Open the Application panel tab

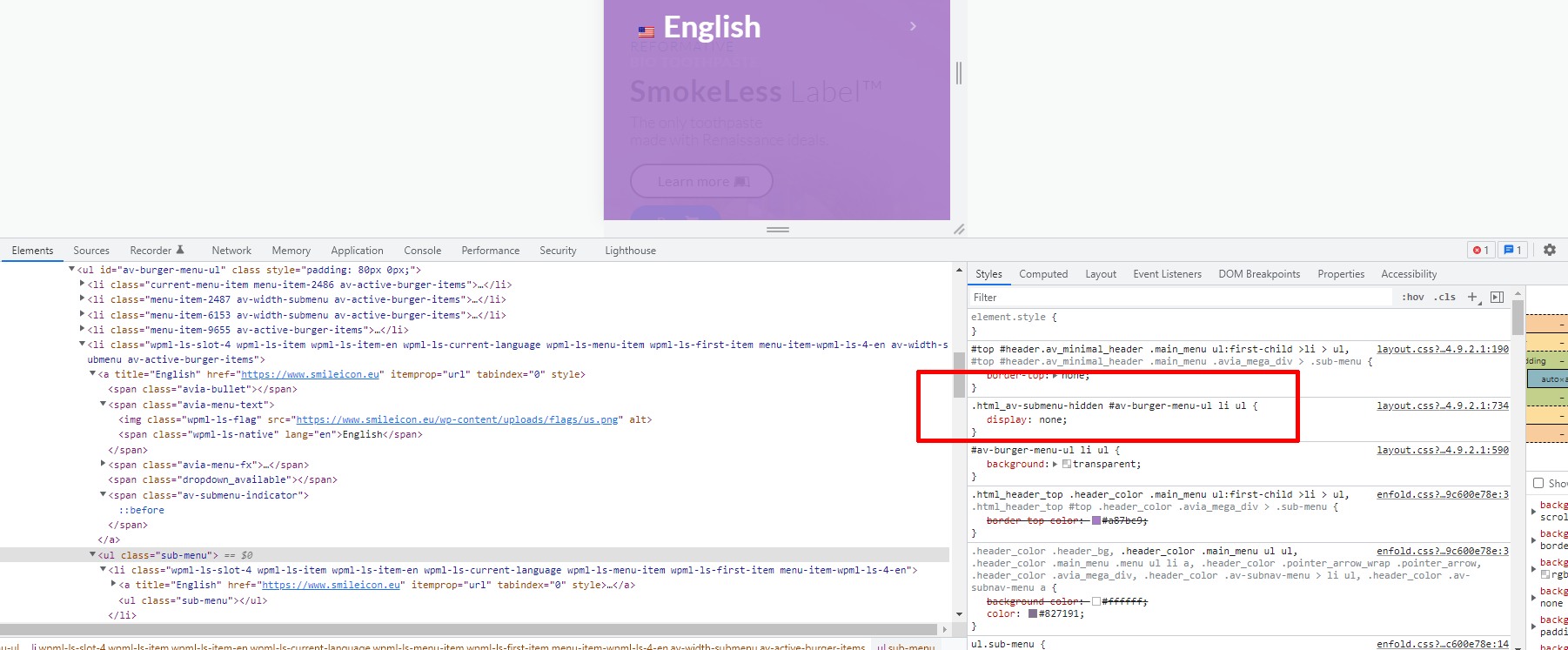tap(357, 251)
